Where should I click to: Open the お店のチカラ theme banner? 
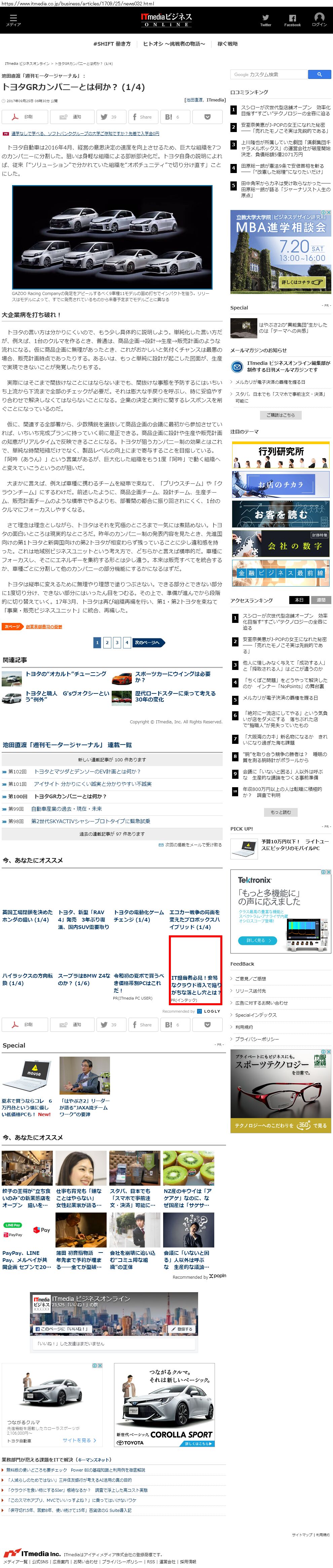click(281, 484)
